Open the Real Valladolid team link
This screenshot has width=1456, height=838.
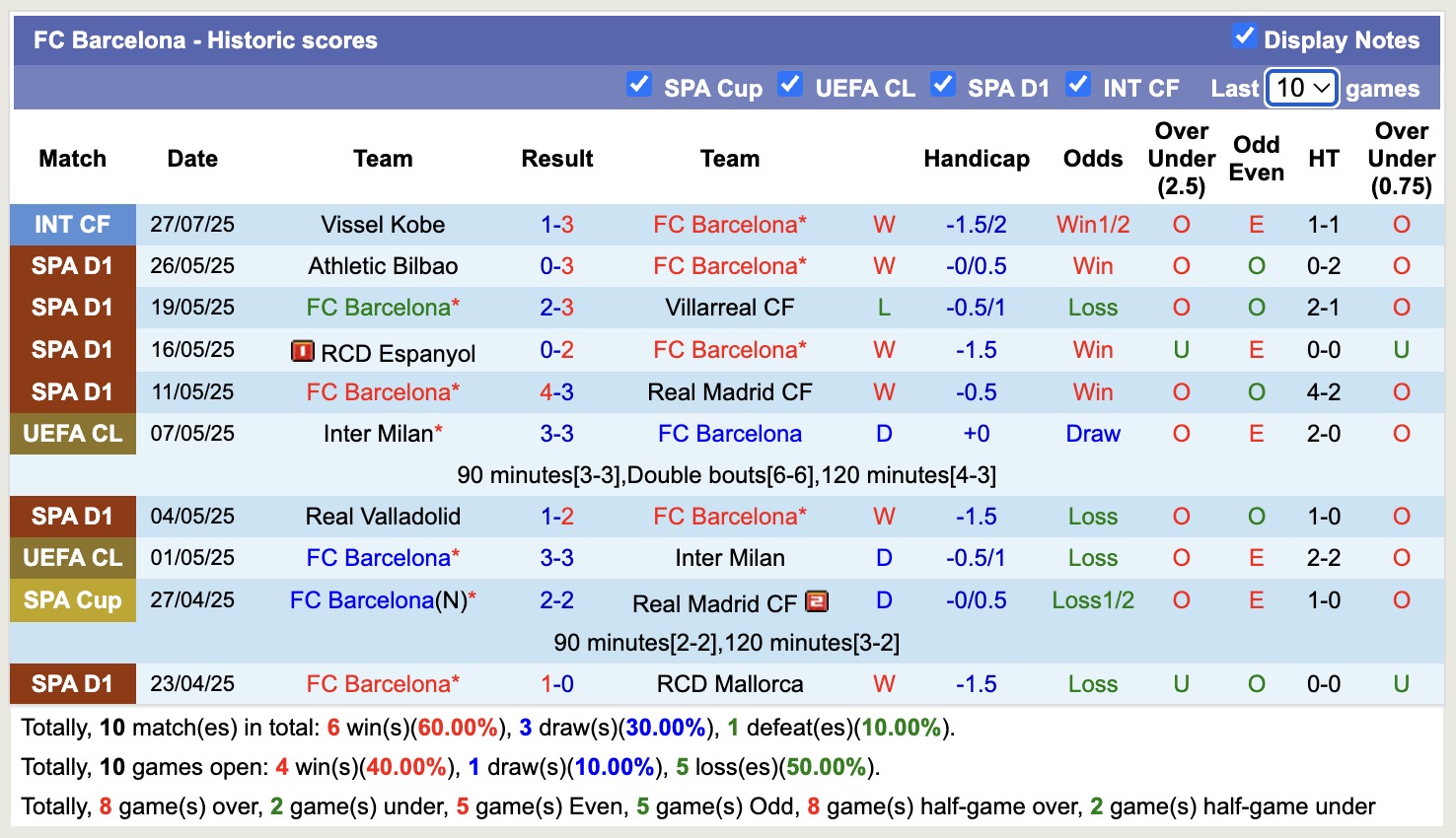(x=383, y=517)
